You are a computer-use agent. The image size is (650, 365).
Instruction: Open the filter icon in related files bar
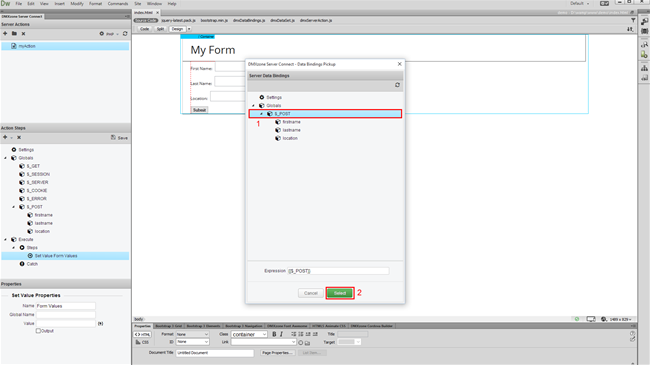[x=633, y=20]
